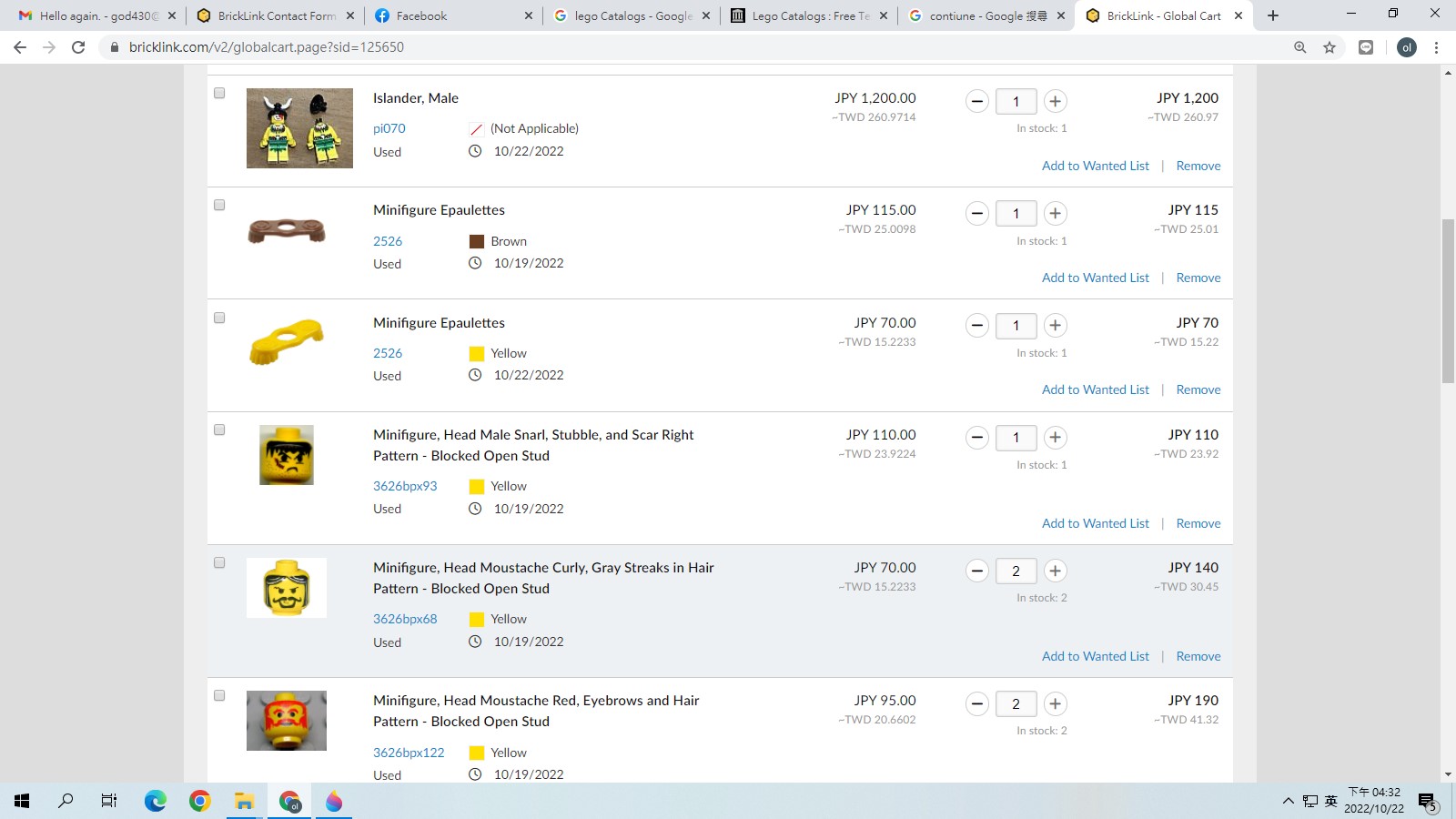Remove Brown Minifigure Epaulettes from cart
1456x819 pixels.
[1198, 278]
